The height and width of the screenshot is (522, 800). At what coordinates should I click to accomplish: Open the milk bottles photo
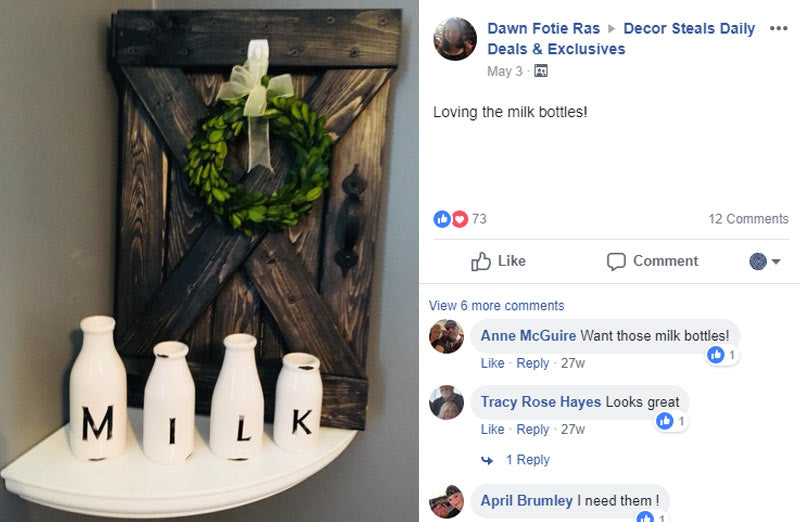208,260
